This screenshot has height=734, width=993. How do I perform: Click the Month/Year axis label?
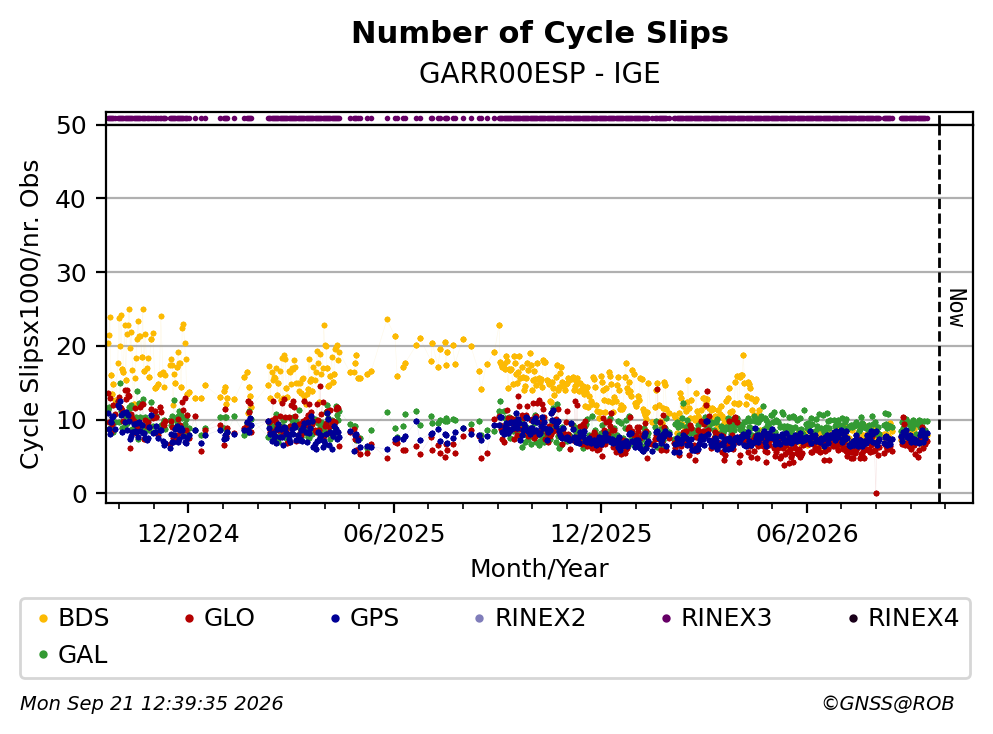coord(539,569)
